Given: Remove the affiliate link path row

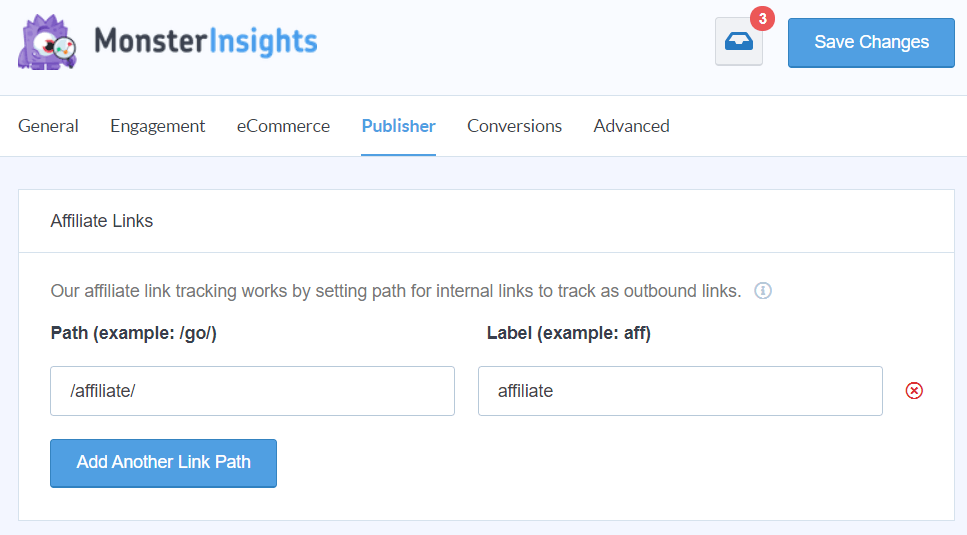Looking at the screenshot, I should click(914, 391).
